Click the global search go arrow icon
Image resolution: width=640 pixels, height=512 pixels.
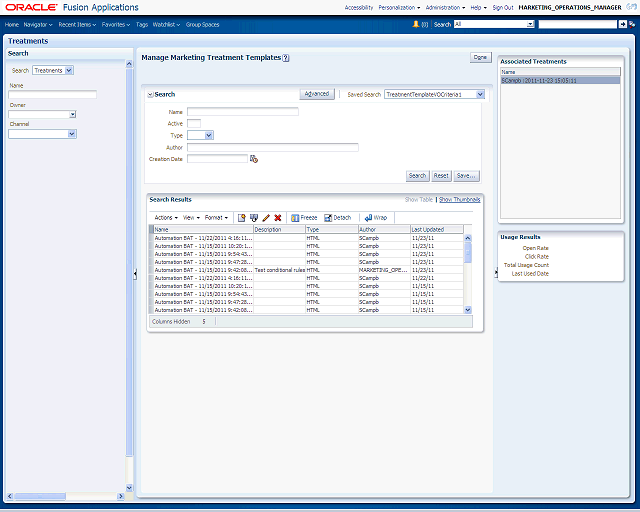click(x=622, y=24)
